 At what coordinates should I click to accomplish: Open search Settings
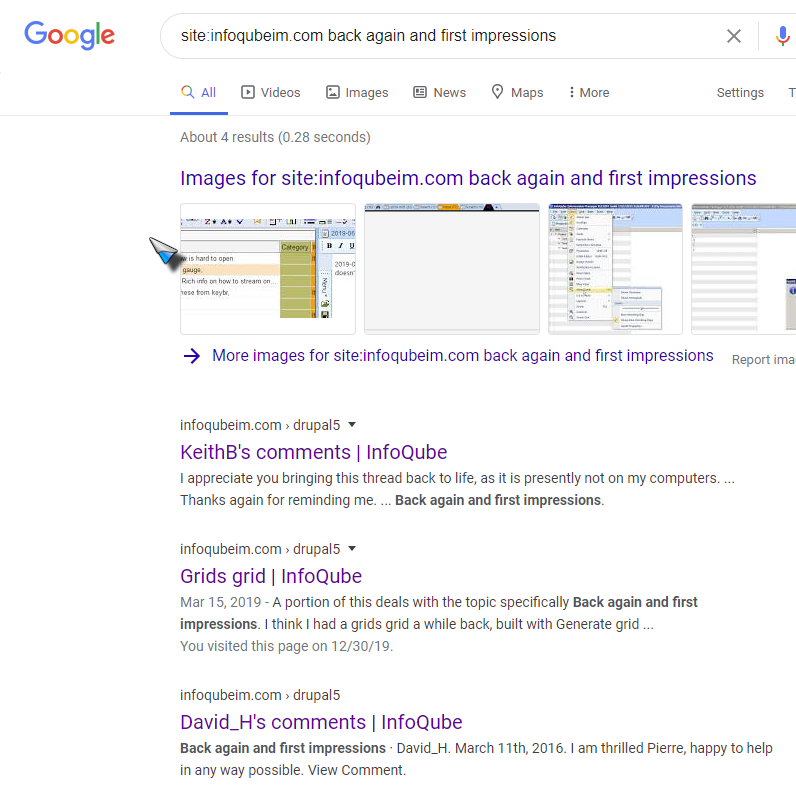point(740,92)
